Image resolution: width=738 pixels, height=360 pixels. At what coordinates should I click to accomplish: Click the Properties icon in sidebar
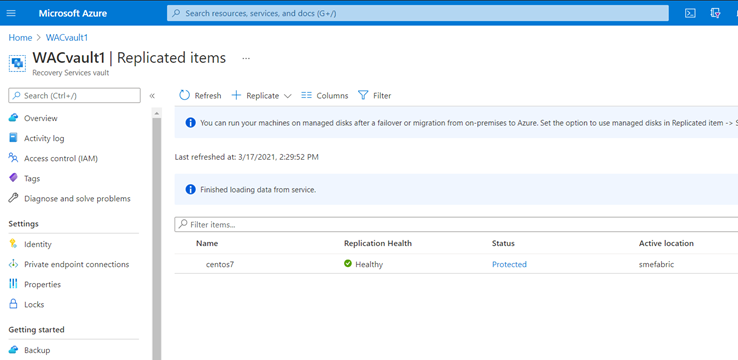[x=13, y=284]
